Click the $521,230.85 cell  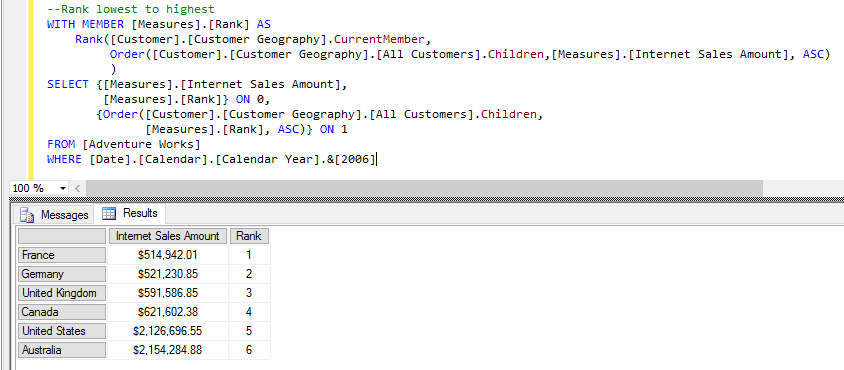pos(168,274)
